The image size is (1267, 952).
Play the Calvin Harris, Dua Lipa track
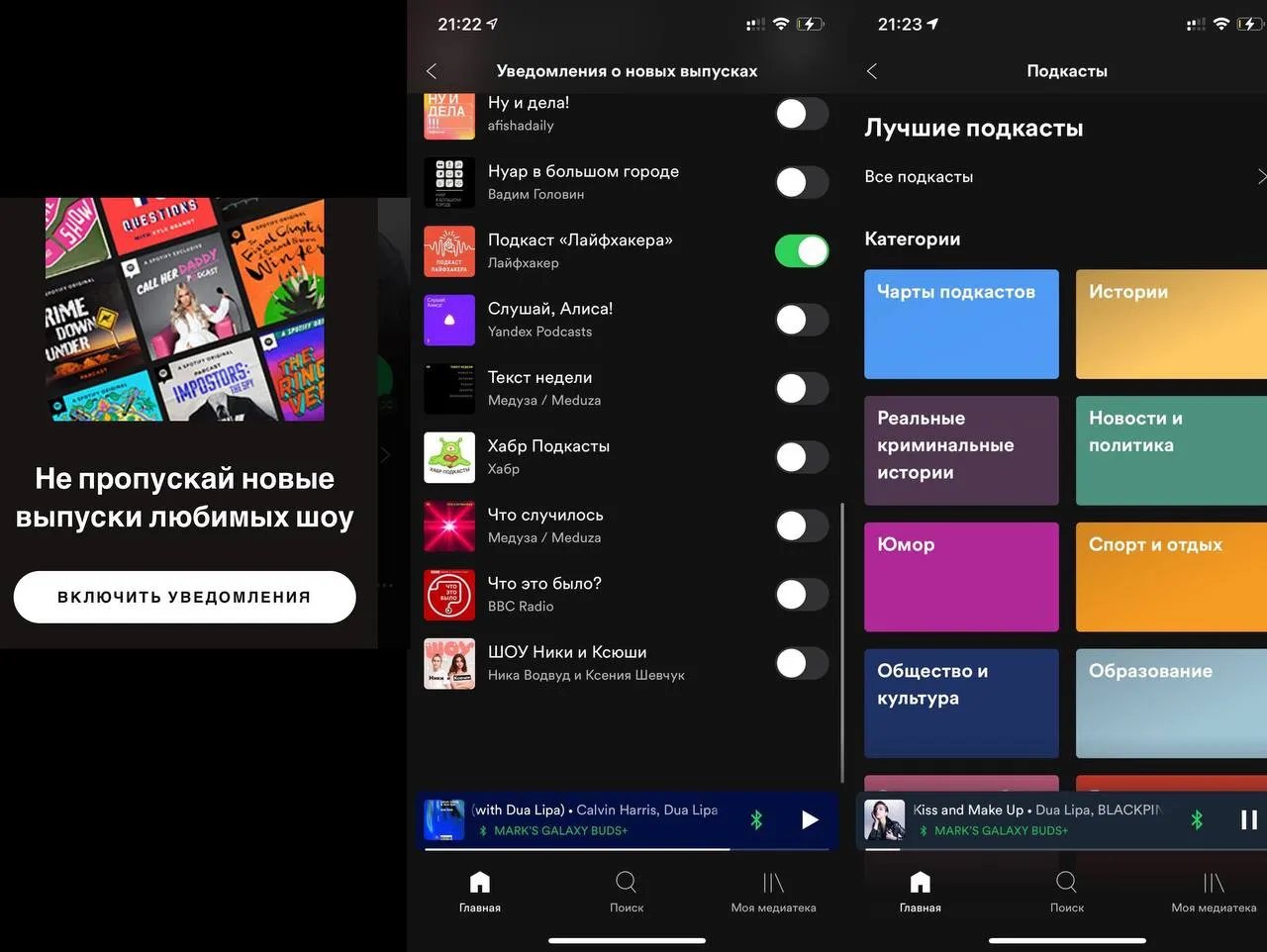810,819
